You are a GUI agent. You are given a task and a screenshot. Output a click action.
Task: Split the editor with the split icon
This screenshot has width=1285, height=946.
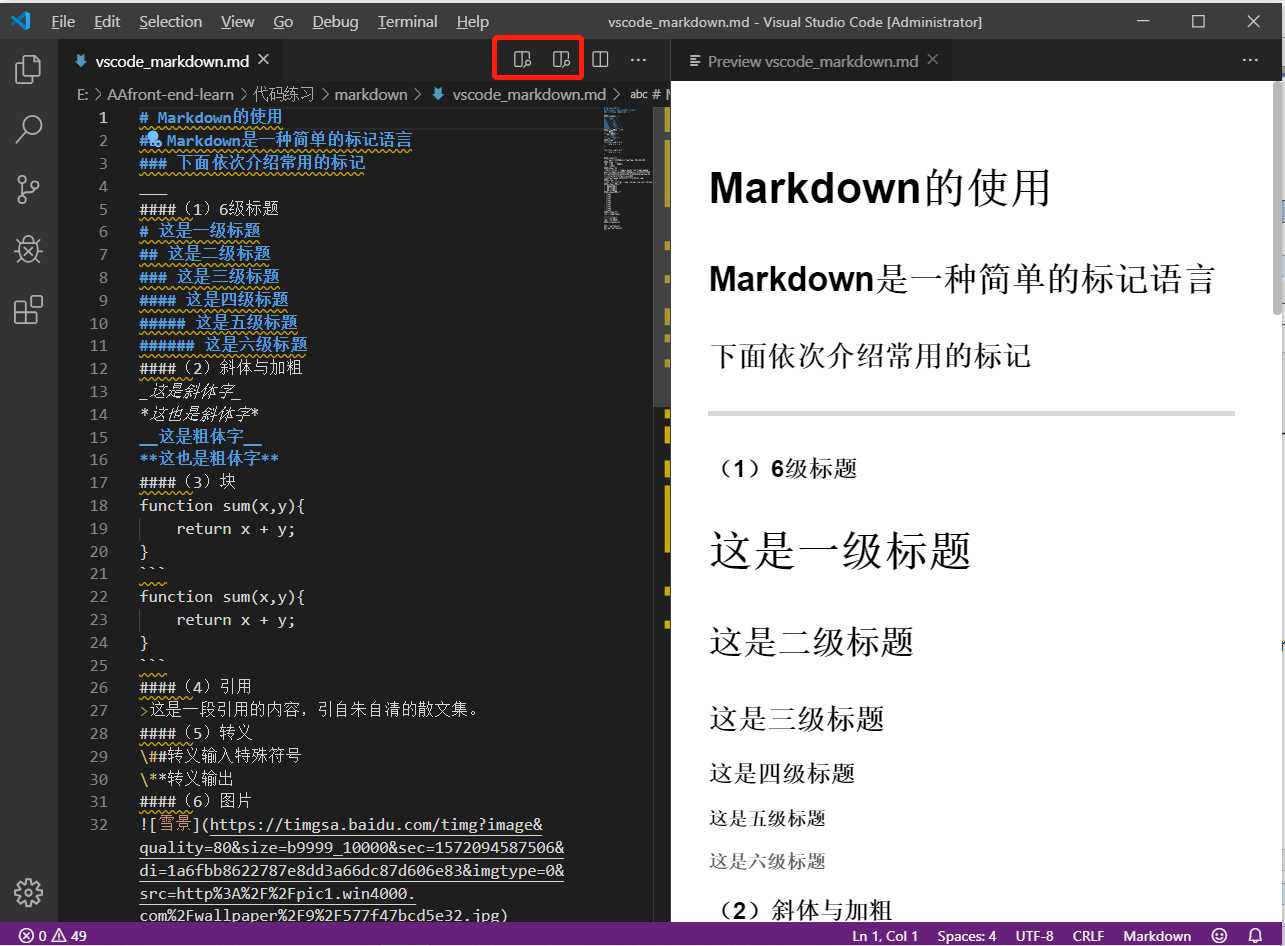(x=600, y=60)
